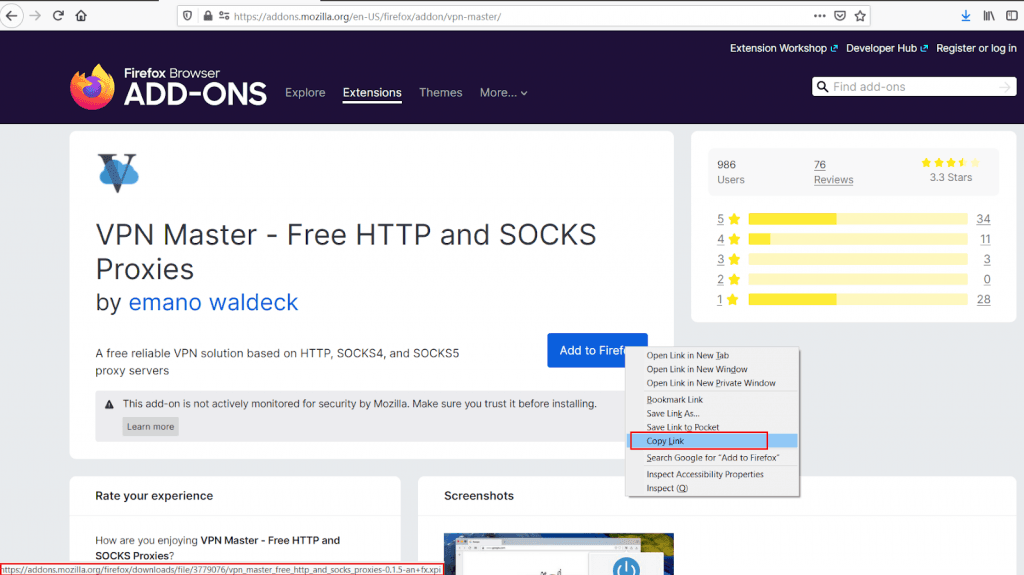
Task: Switch to the Themes tab
Action: pos(440,93)
